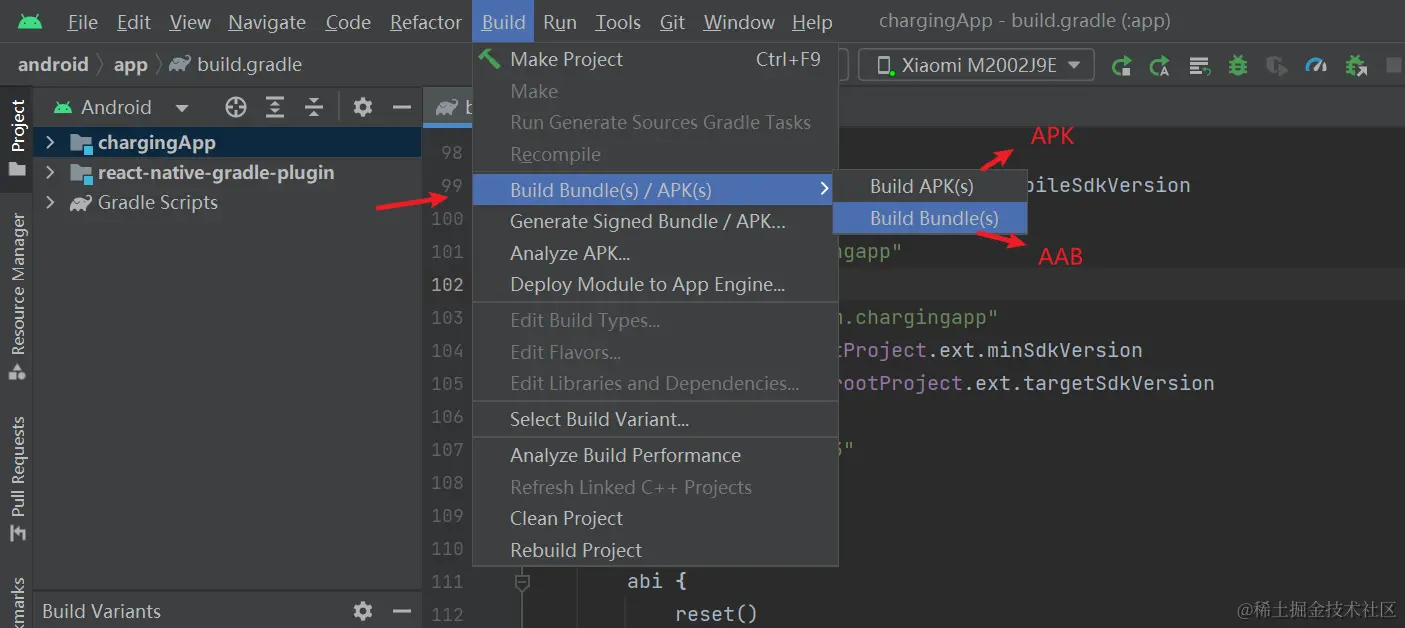
Task: Open the File menu
Action: (x=82, y=22)
